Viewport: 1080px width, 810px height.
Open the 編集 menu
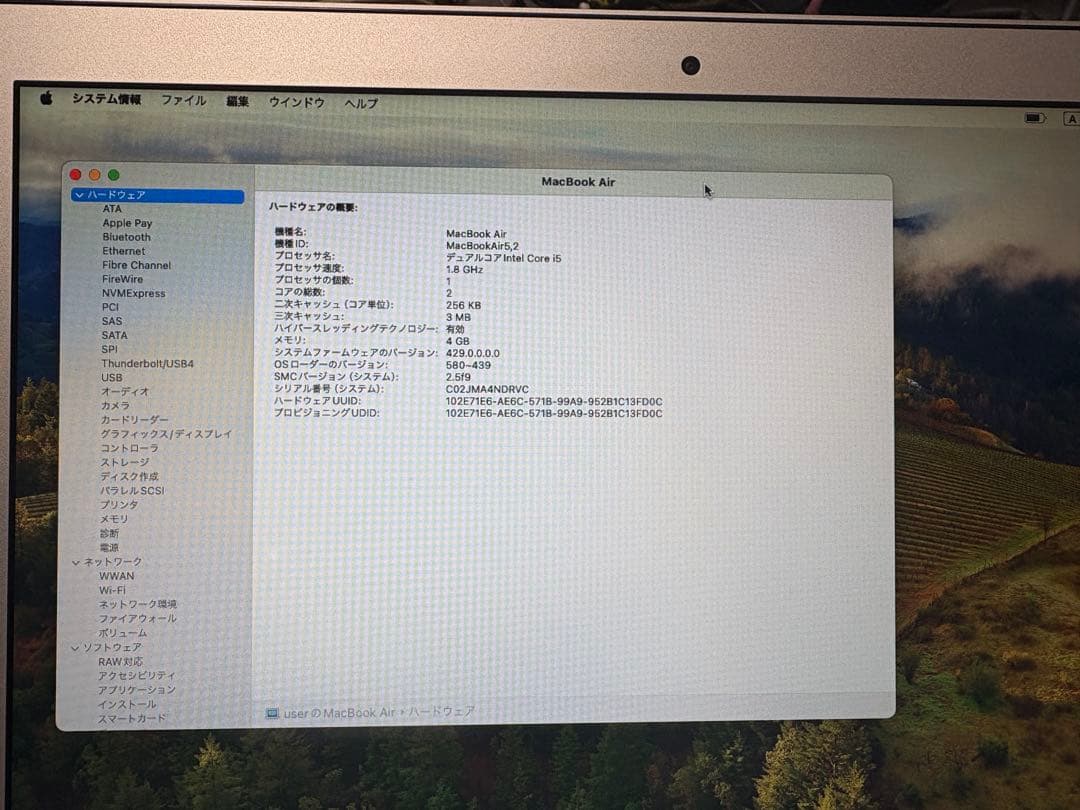[237, 101]
